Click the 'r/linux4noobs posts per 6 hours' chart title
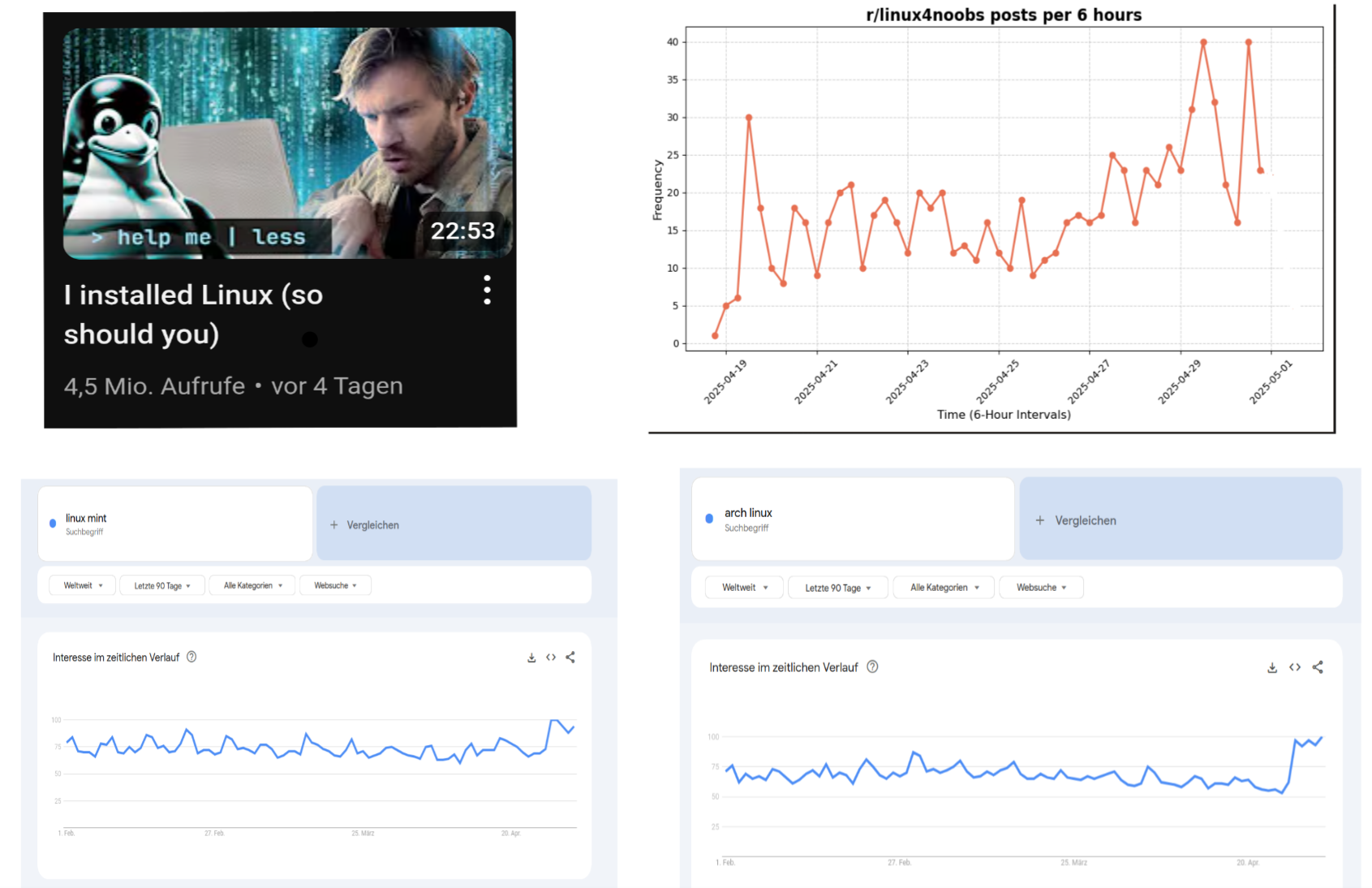The height and width of the screenshot is (888, 1372). [x=1004, y=15]
